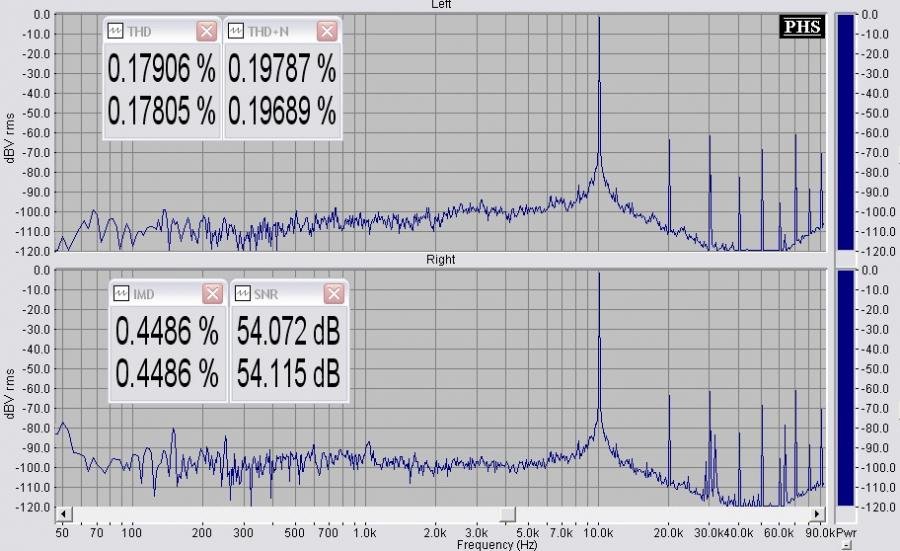Click the SNR window waveform icon
Screen dimensions: 900x551
click(x=242, y=293)
